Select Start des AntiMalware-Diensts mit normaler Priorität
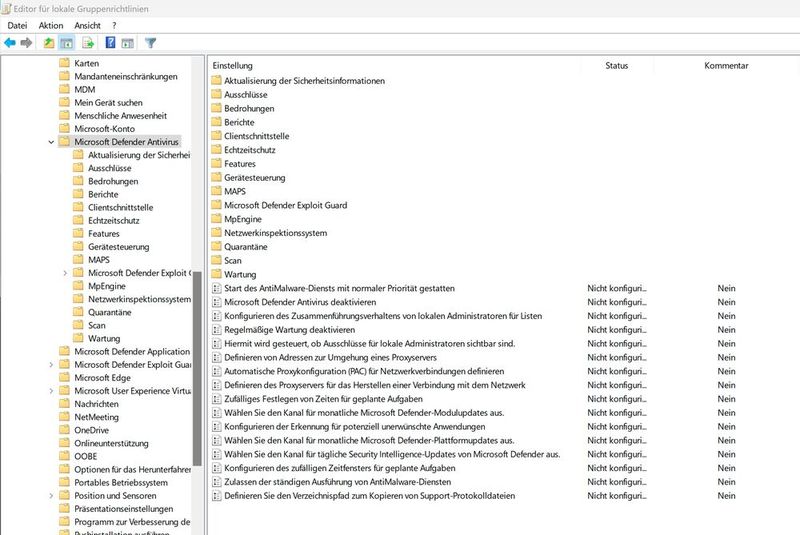This screenshot has height=535, width=800. click(x=339, y=289)
